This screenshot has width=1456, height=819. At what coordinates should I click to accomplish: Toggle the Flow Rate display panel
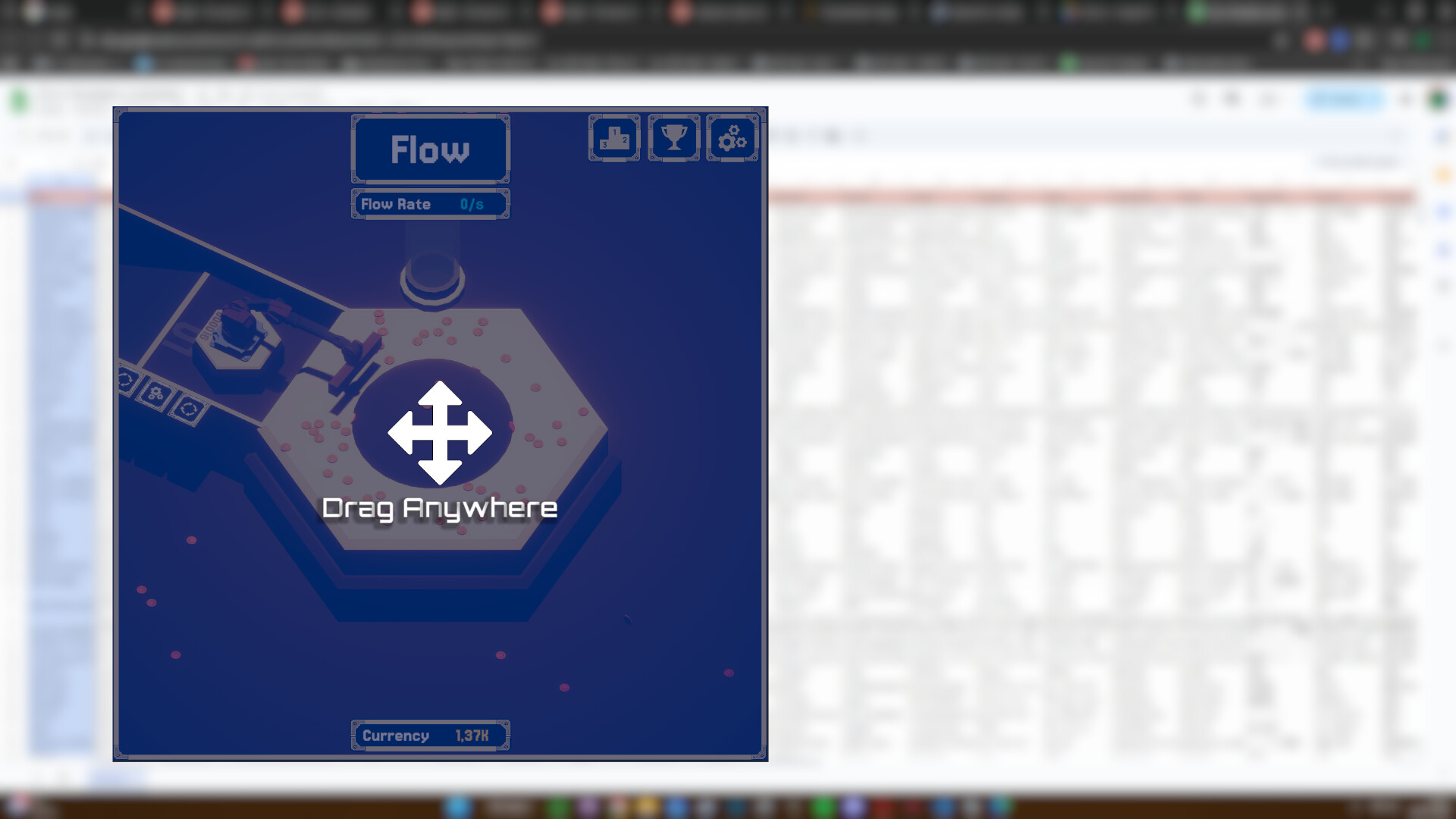tap(430, 203)
